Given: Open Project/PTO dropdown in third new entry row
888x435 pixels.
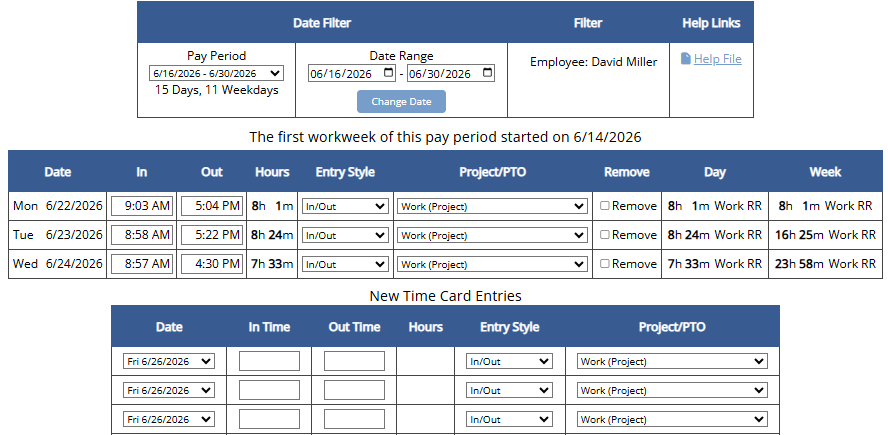Looking at the screenshot, I should coord(672,419).
